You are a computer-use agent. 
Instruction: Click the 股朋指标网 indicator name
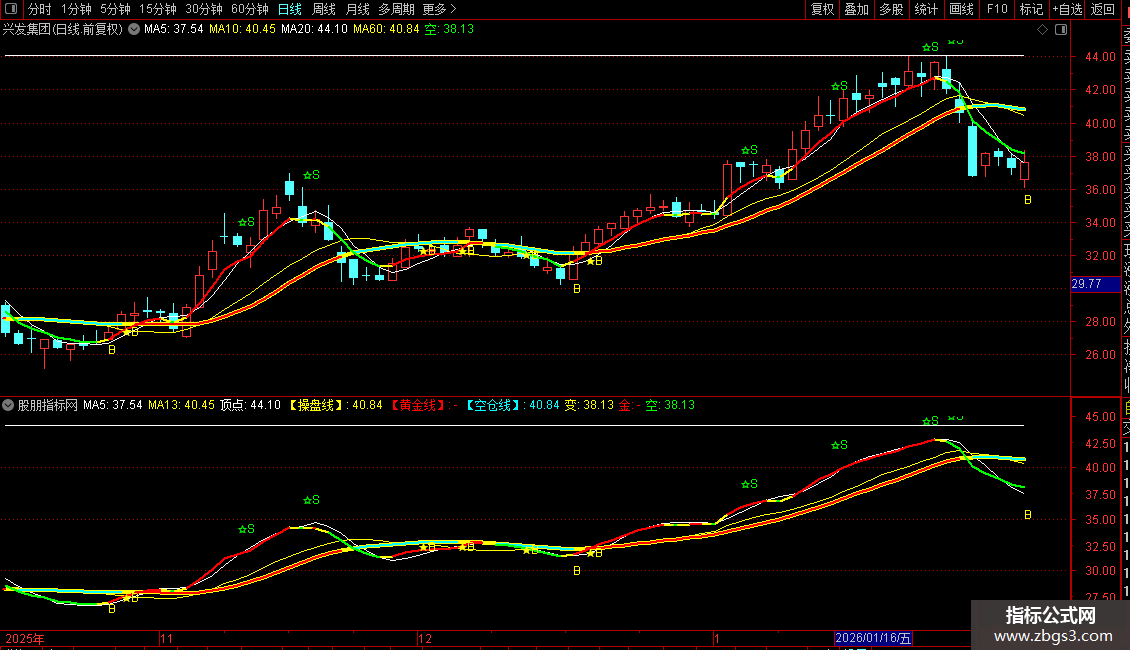tap(48, 405)
